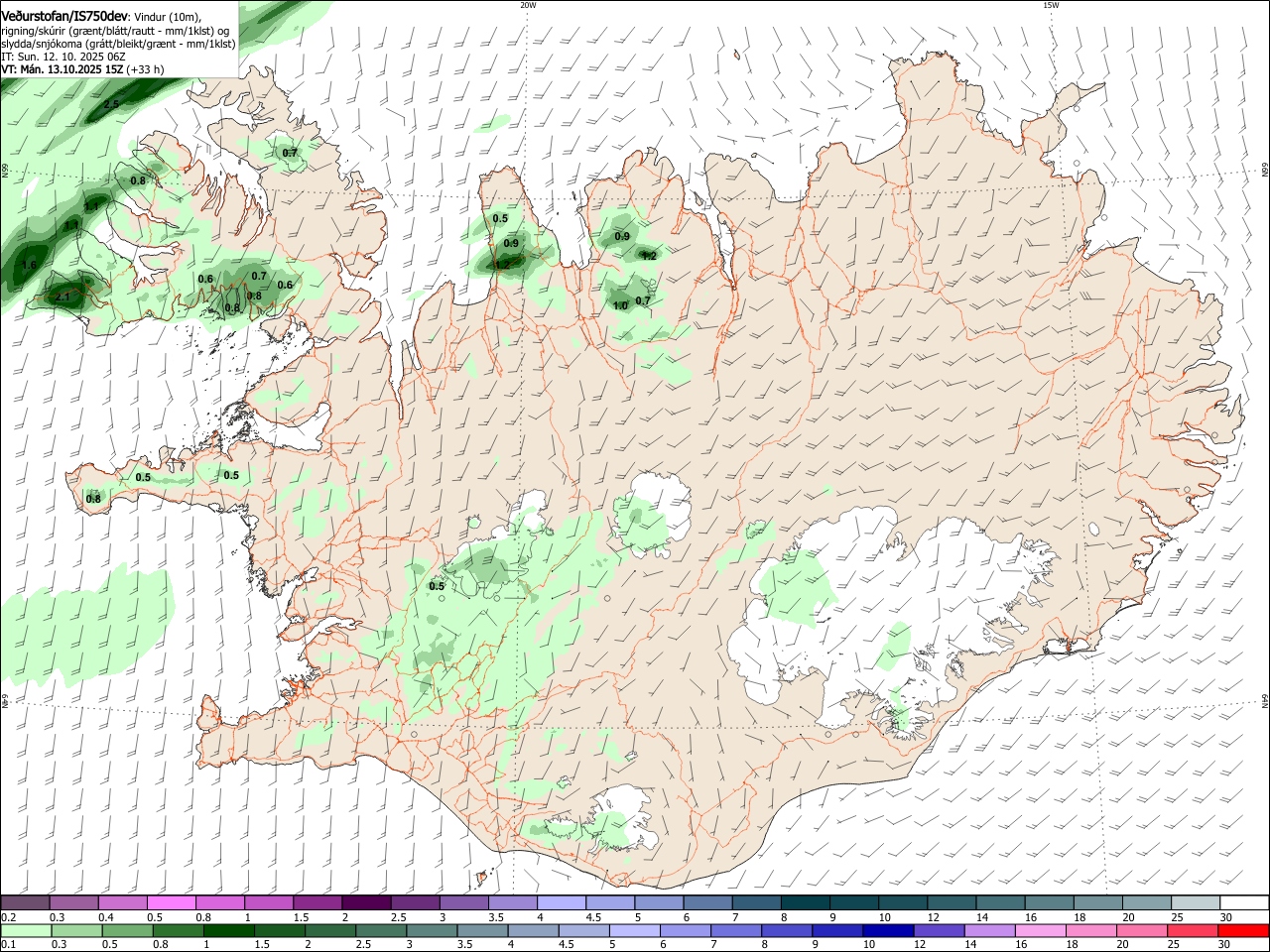Click the 7–8 slate swatch in upper legend
Screen dimensions: 1270x952
click(756, 902)
